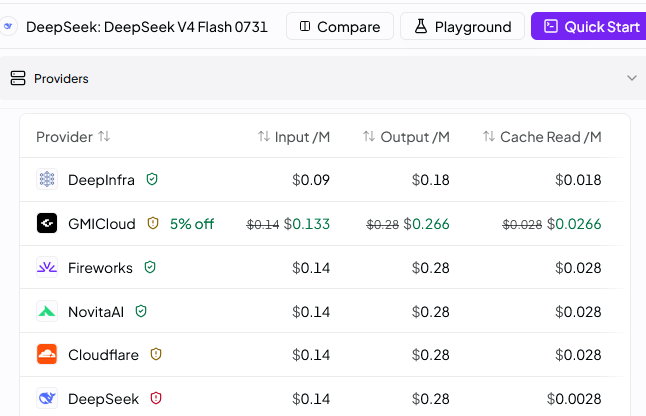Click the DeepInfra provider logo icon

tap(47, 179)
